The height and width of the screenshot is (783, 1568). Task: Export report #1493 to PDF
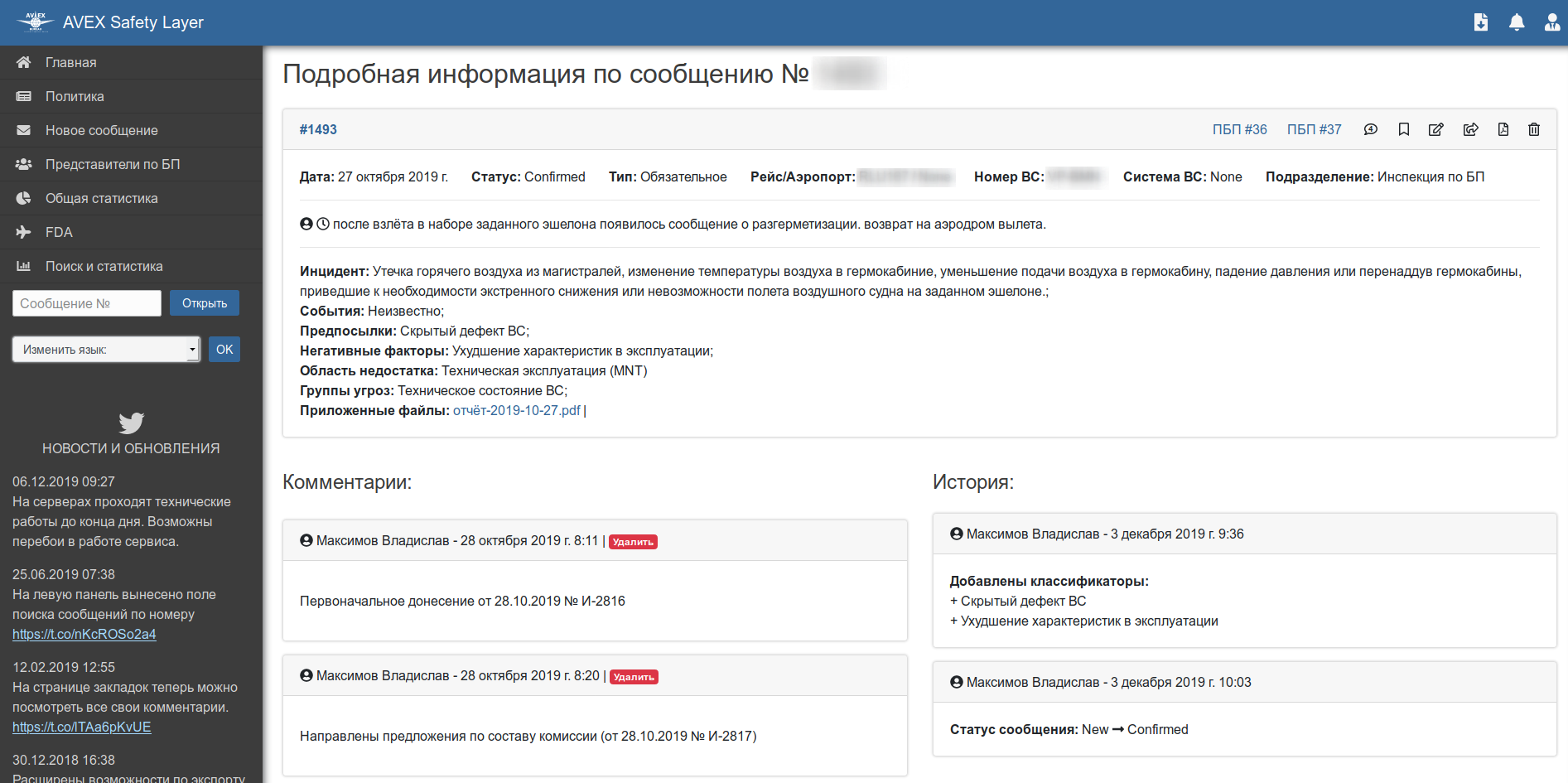click(x=1503, y=129)
